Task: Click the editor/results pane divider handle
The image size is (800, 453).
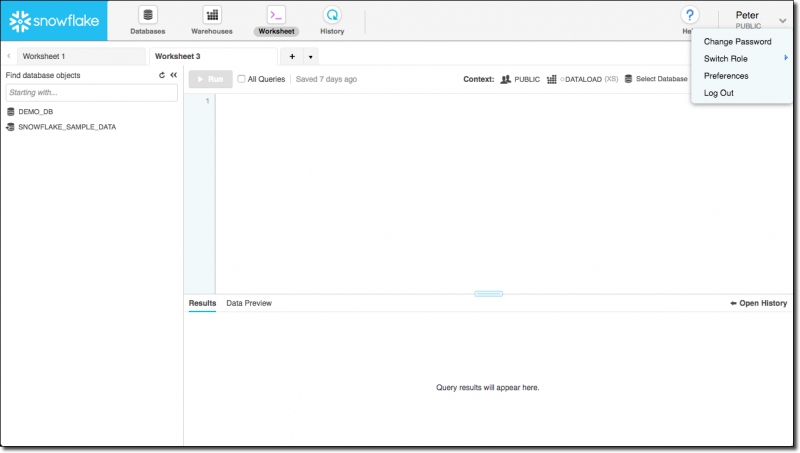Action: (x=488, y=294)
